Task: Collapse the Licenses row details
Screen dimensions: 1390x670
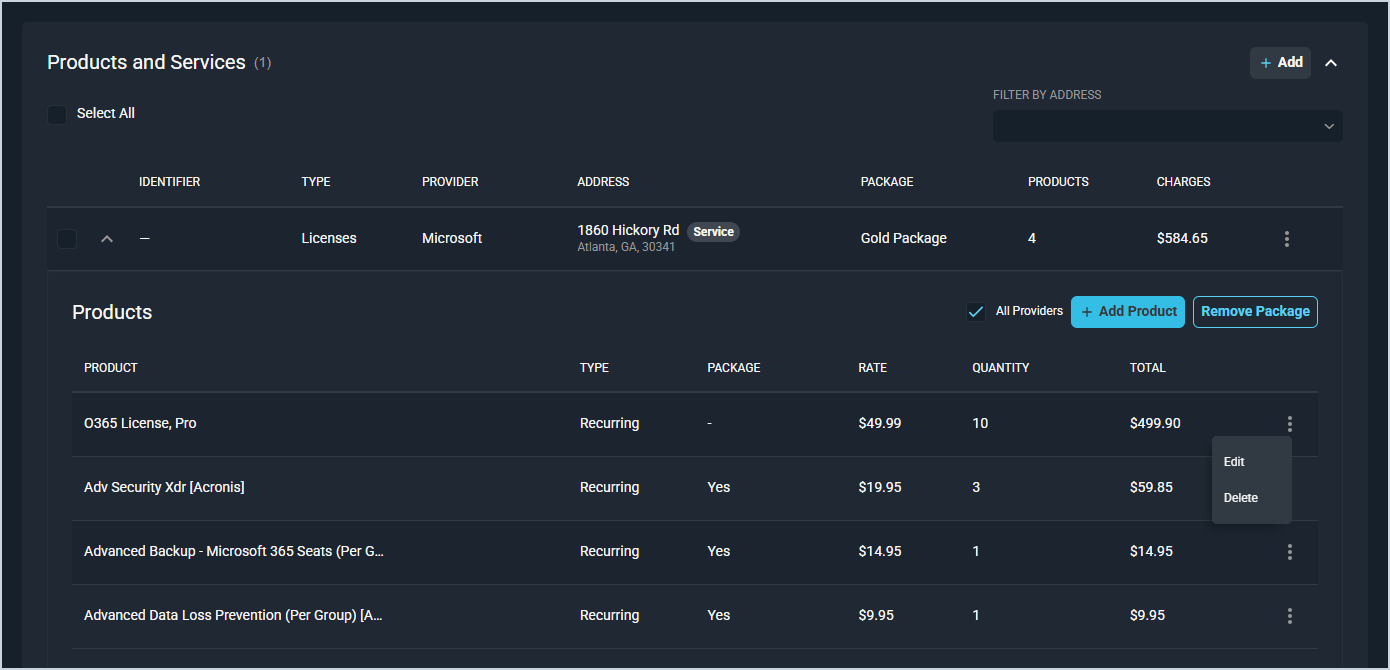Action: click(x=107, y=239)
